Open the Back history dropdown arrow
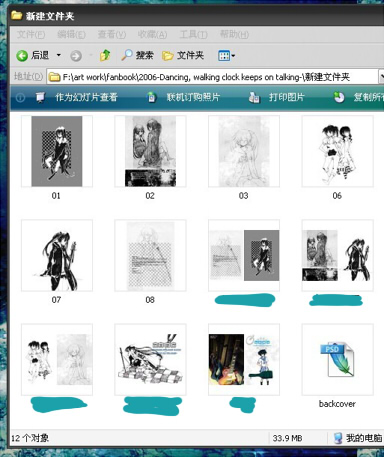Viewport: 384px width, 457px height. click(x=59, y=55)
